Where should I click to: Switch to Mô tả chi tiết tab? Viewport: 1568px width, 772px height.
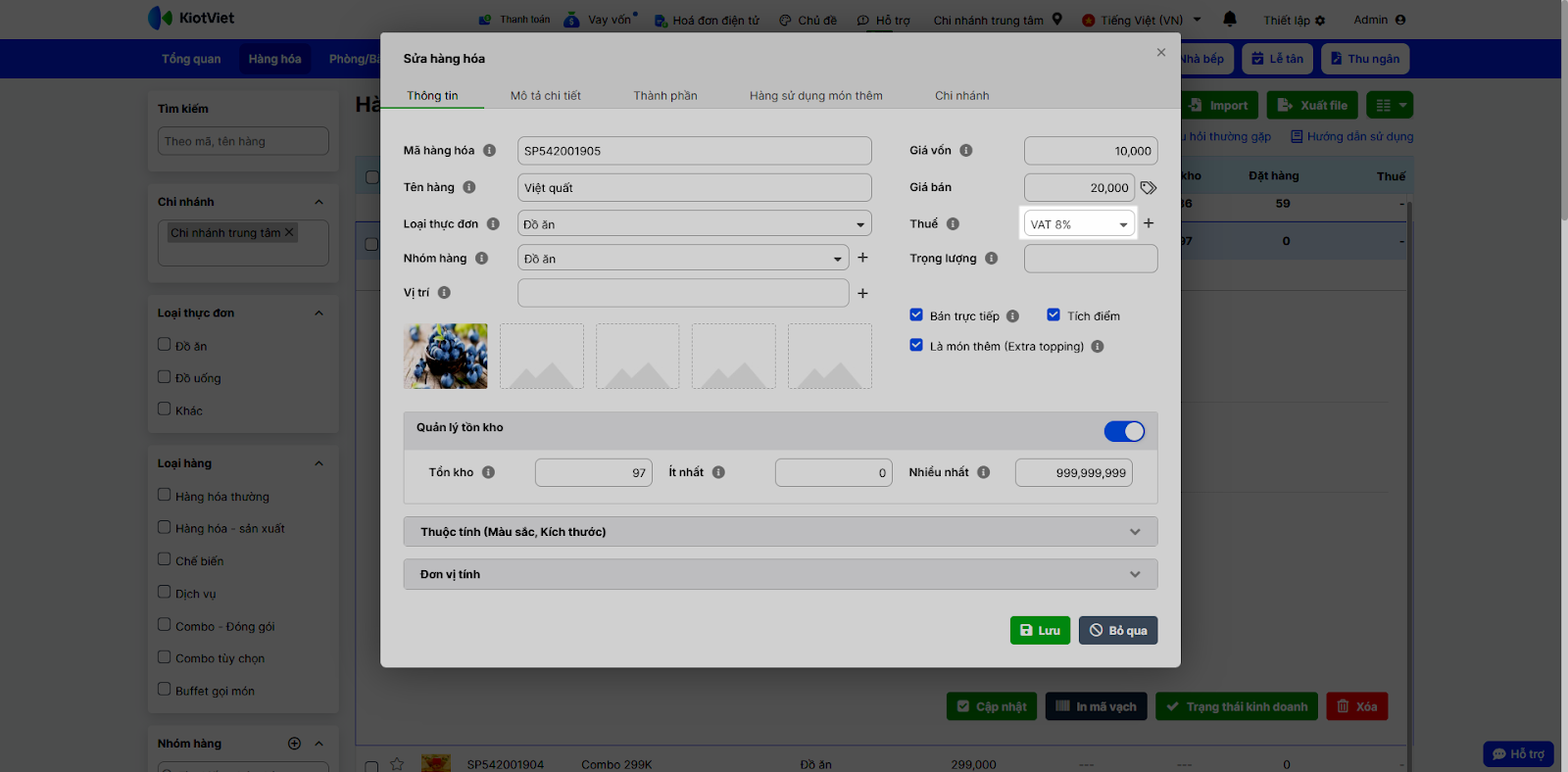pyautogui.click(x=546, y=96)
